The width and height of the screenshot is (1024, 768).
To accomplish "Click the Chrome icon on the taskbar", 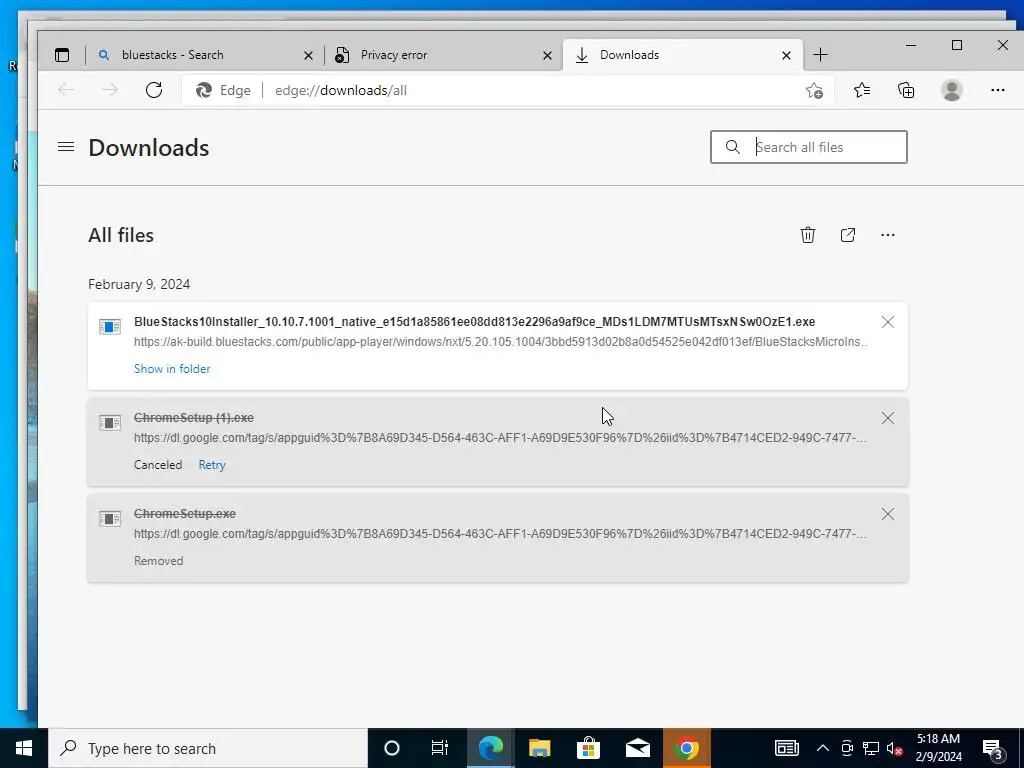I will pos(686,748).
